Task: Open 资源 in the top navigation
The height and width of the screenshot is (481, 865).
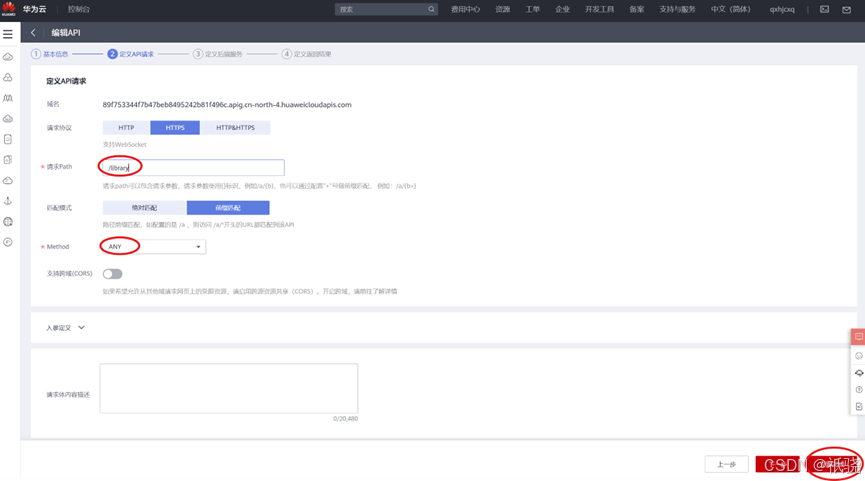Action: [503, 9]
